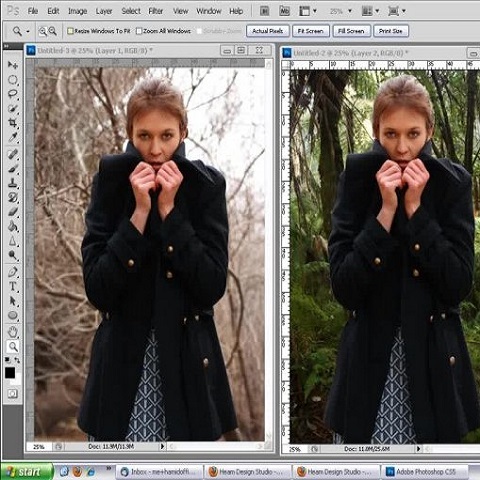Viewport: 480px width, 480px height.
Task: Expand the Doc info arrow in left document
Action: coord(162,446)
